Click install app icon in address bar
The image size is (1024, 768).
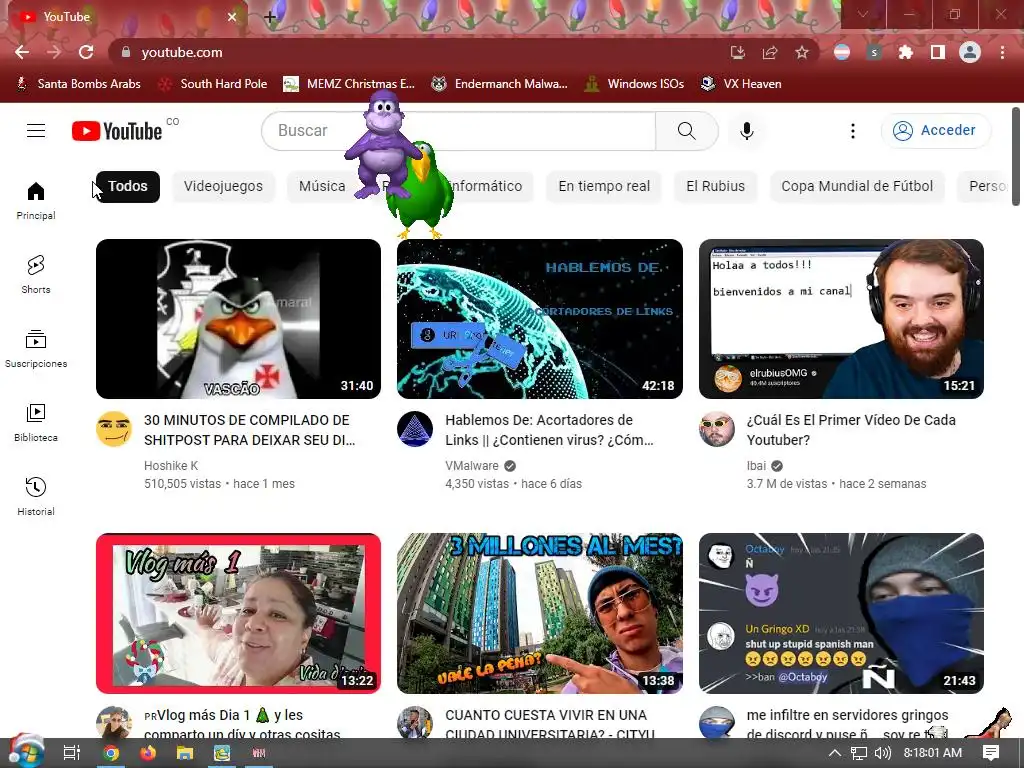click(738, 52)
